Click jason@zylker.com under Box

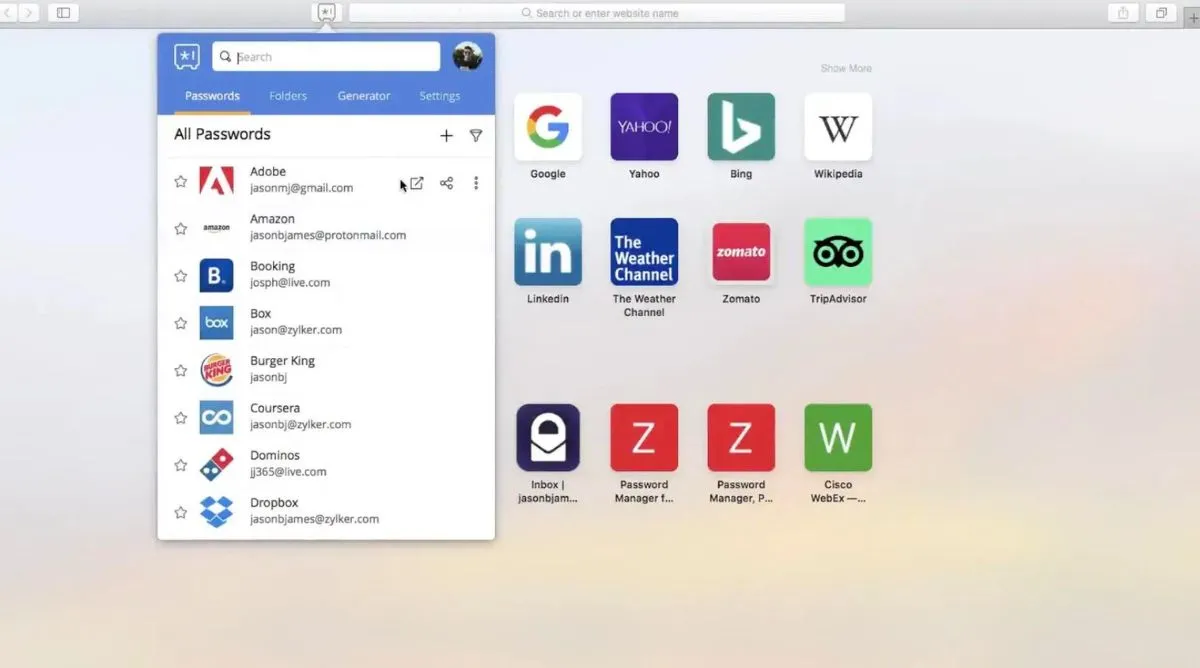click(296, 330)
